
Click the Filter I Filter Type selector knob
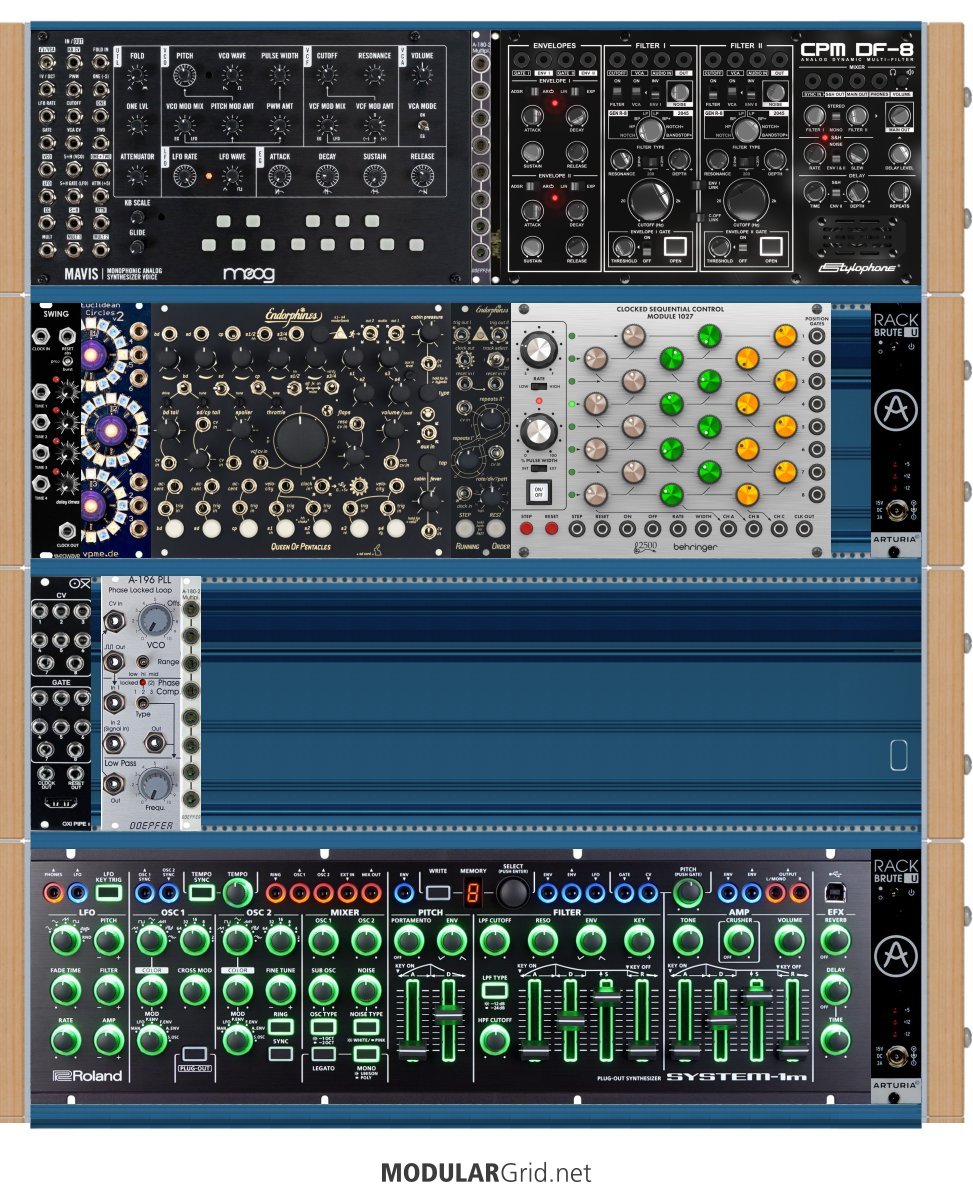click(x=650, y=129)
